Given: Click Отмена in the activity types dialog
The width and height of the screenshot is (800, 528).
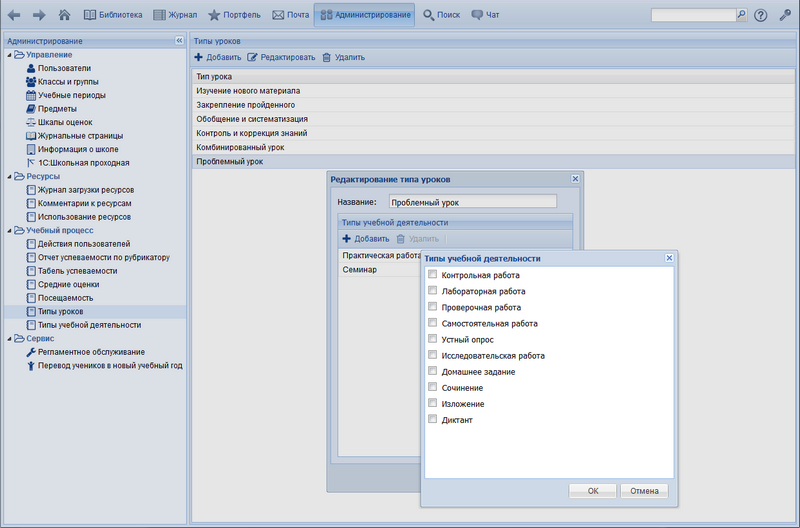Looking at the screenshot, I should pyautogui.click(x=644, y=491).
